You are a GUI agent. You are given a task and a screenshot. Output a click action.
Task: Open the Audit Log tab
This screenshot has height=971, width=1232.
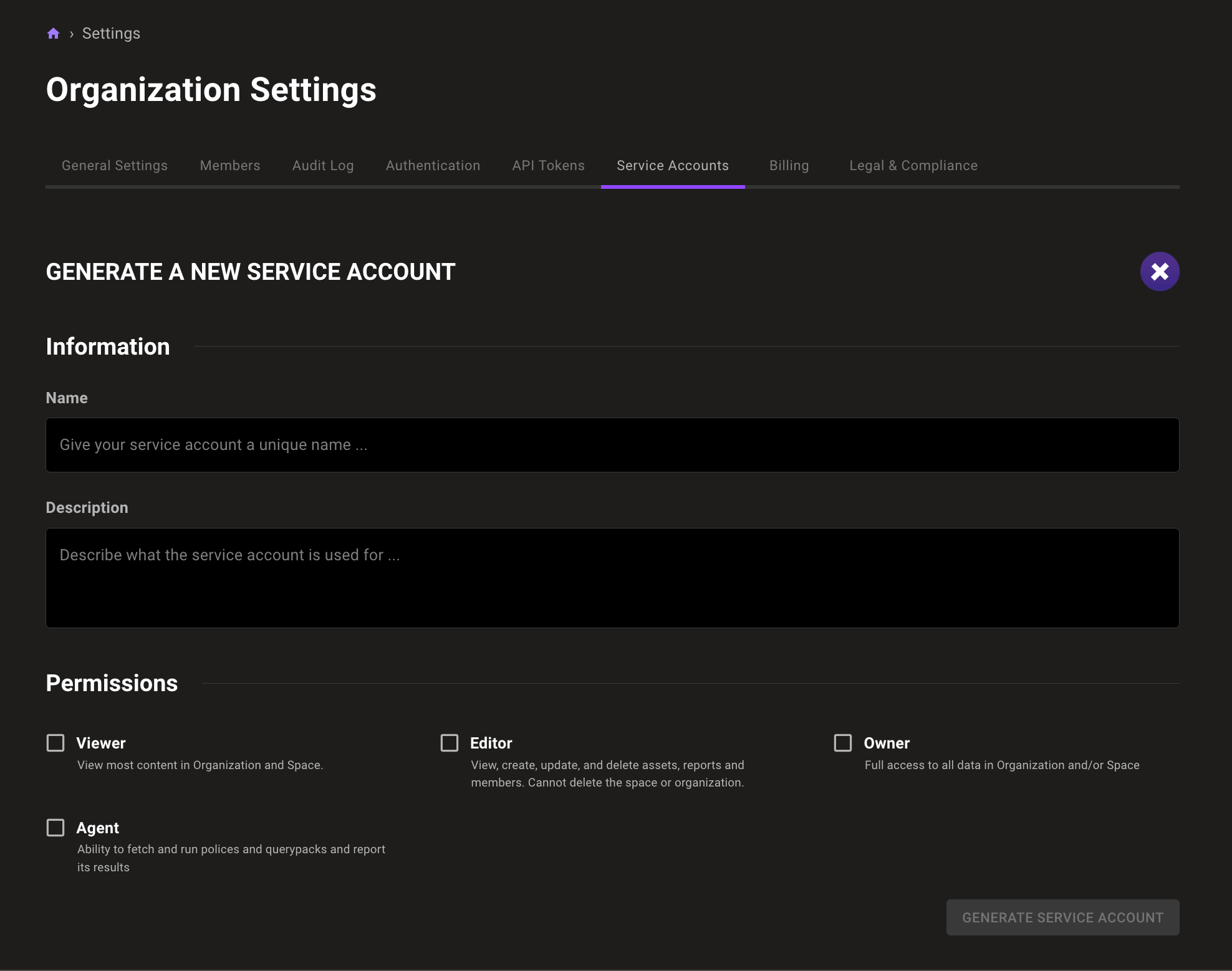[x=323, y=164]
